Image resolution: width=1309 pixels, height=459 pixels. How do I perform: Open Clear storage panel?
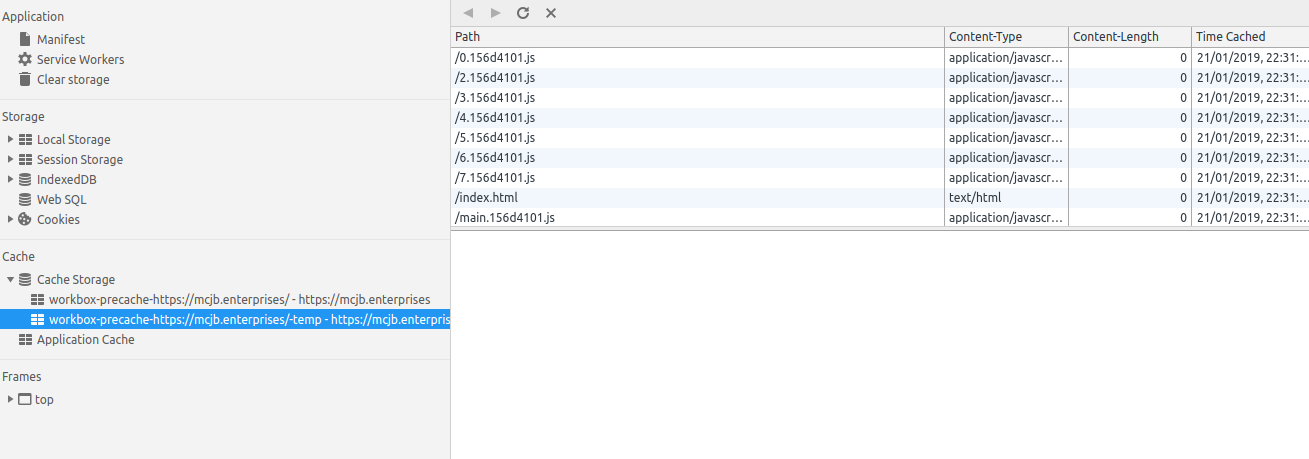(x=73, y=79)
